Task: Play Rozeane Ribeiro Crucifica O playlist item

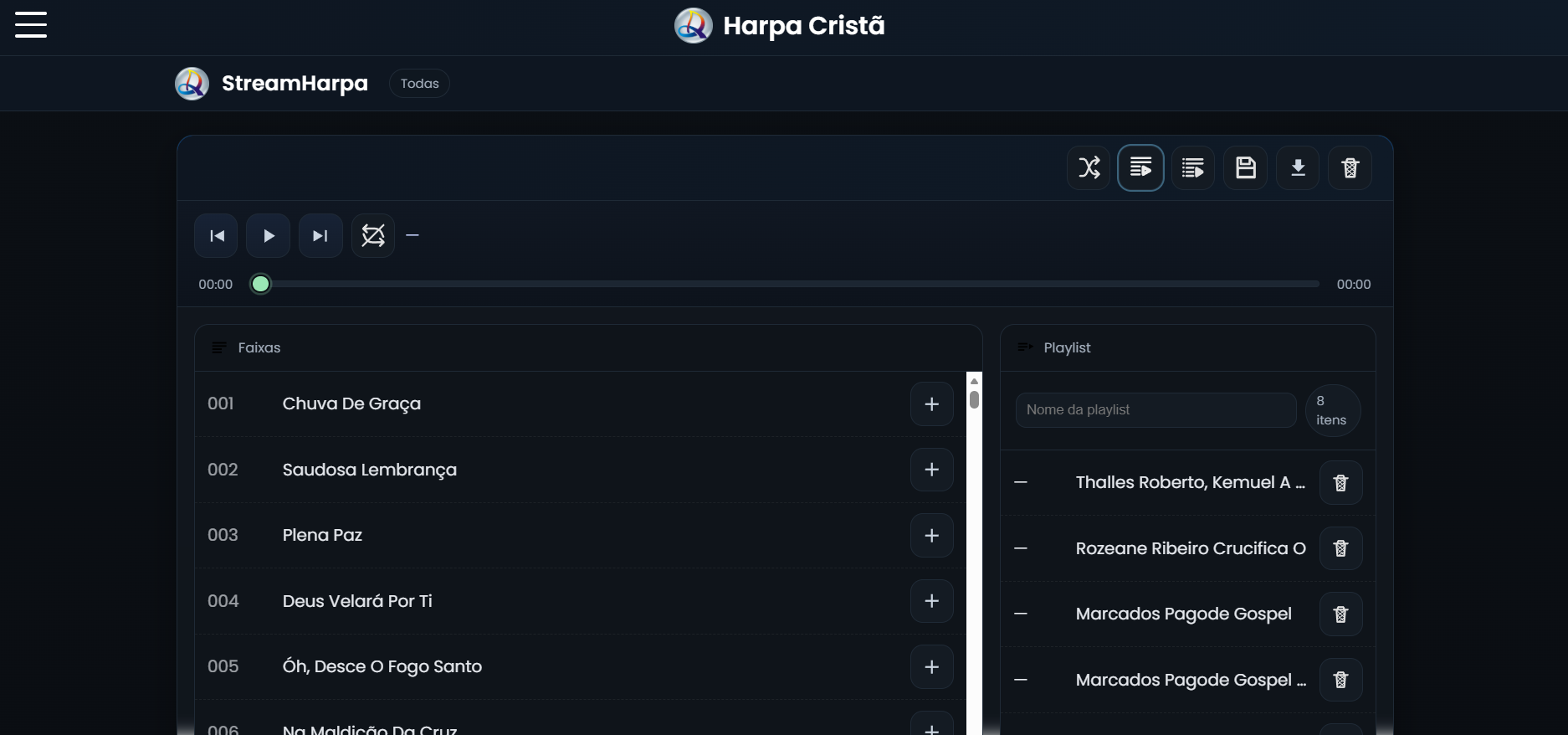Action: 1190,548
